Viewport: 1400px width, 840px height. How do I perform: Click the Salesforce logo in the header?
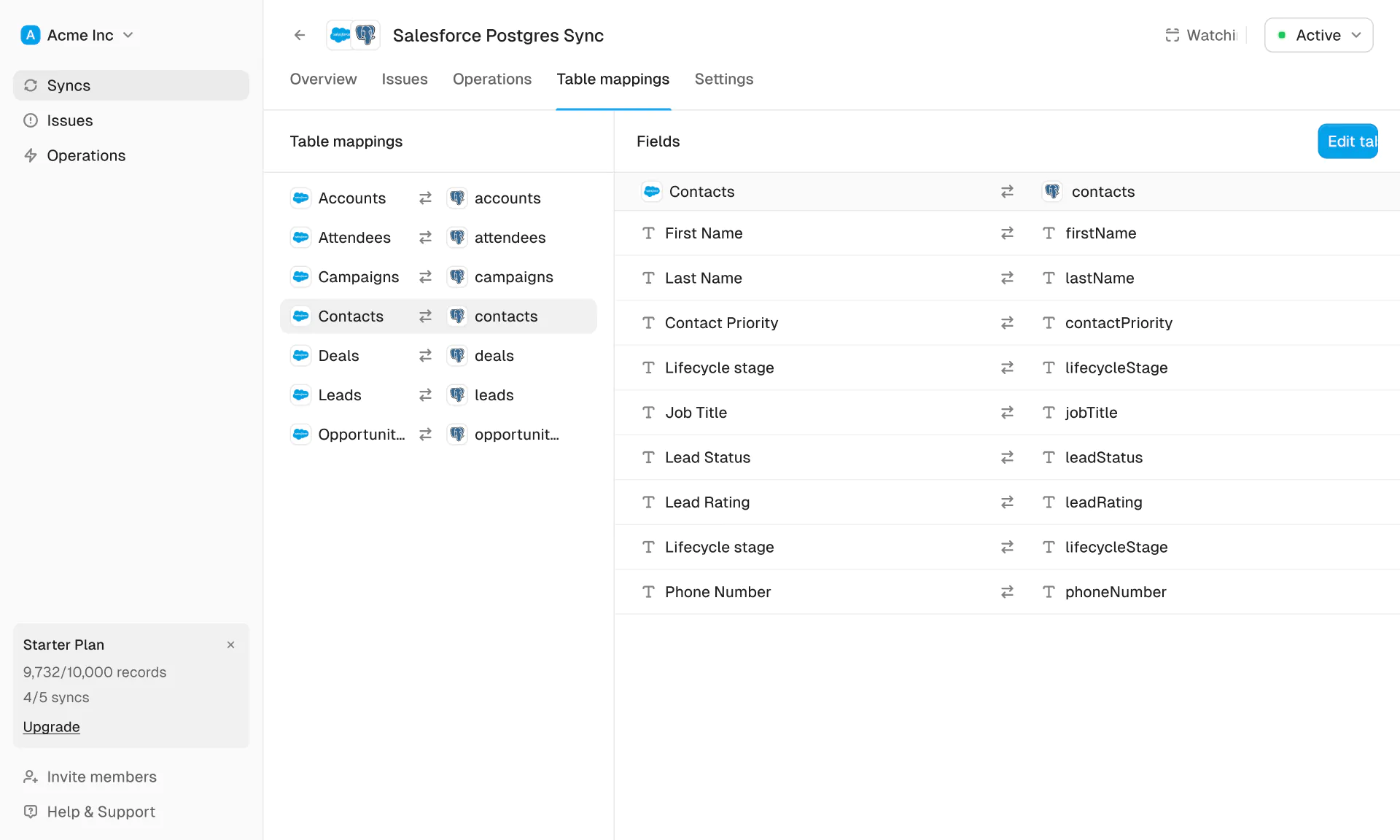pyautogui.click(x=340, y=35)
